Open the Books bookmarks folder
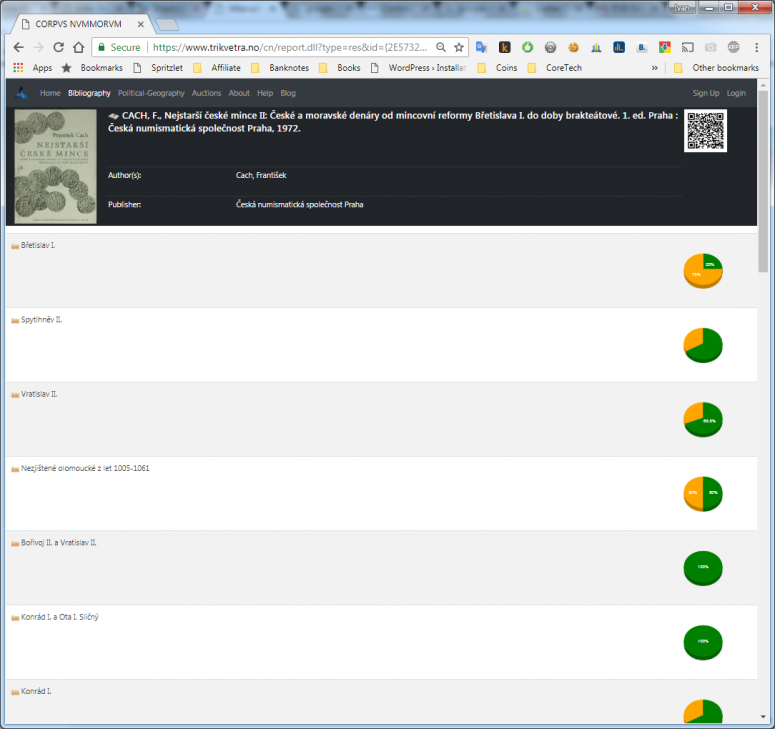This screenshot has height=729, width=775. pos(340,68)
